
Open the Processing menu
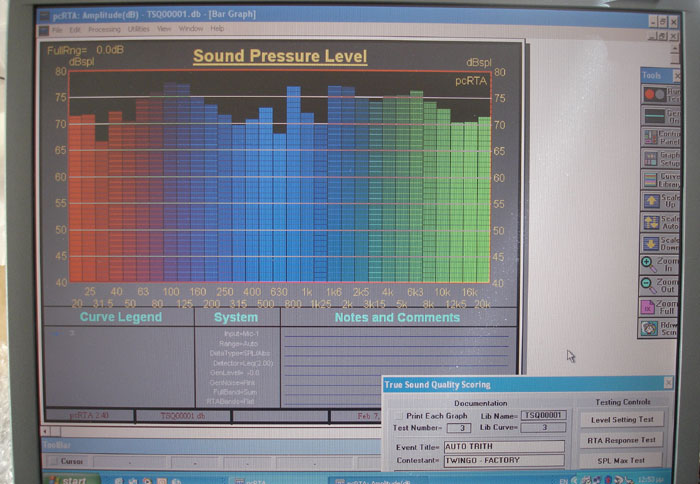coord(103,29)
